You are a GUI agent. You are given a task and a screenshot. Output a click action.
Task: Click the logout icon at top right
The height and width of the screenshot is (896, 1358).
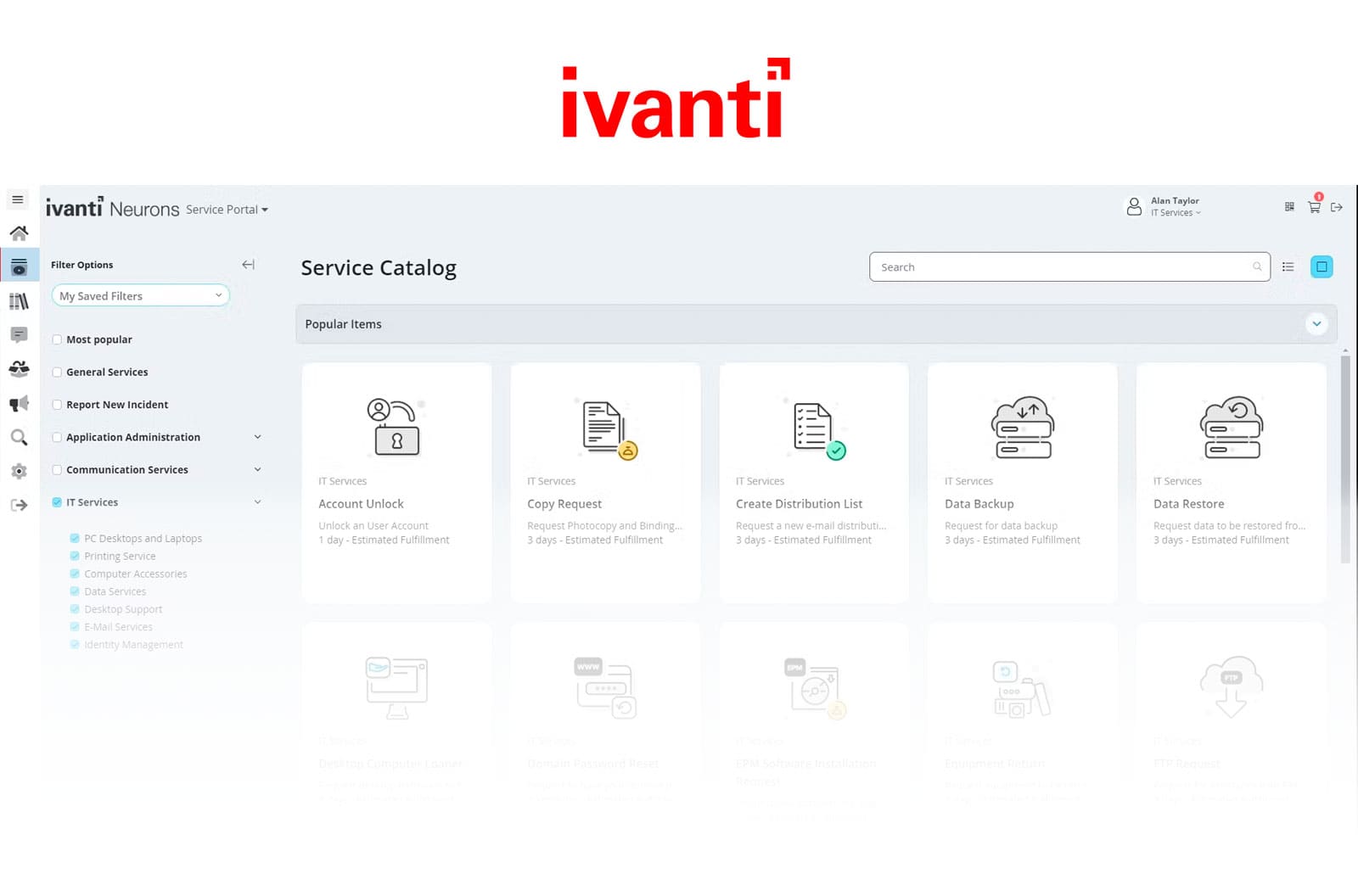point(1338,207)
